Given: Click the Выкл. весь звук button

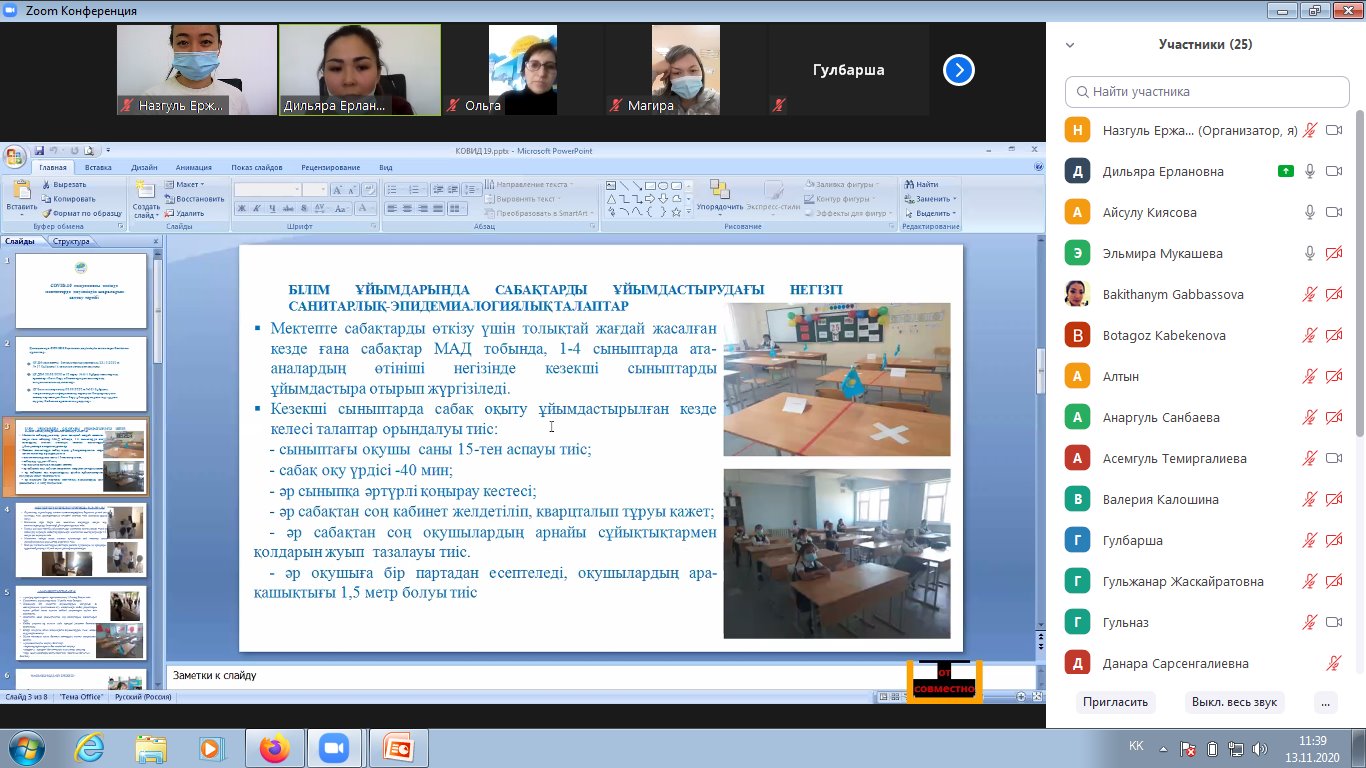Looking at the screenshot, I should click(1234, 702).
